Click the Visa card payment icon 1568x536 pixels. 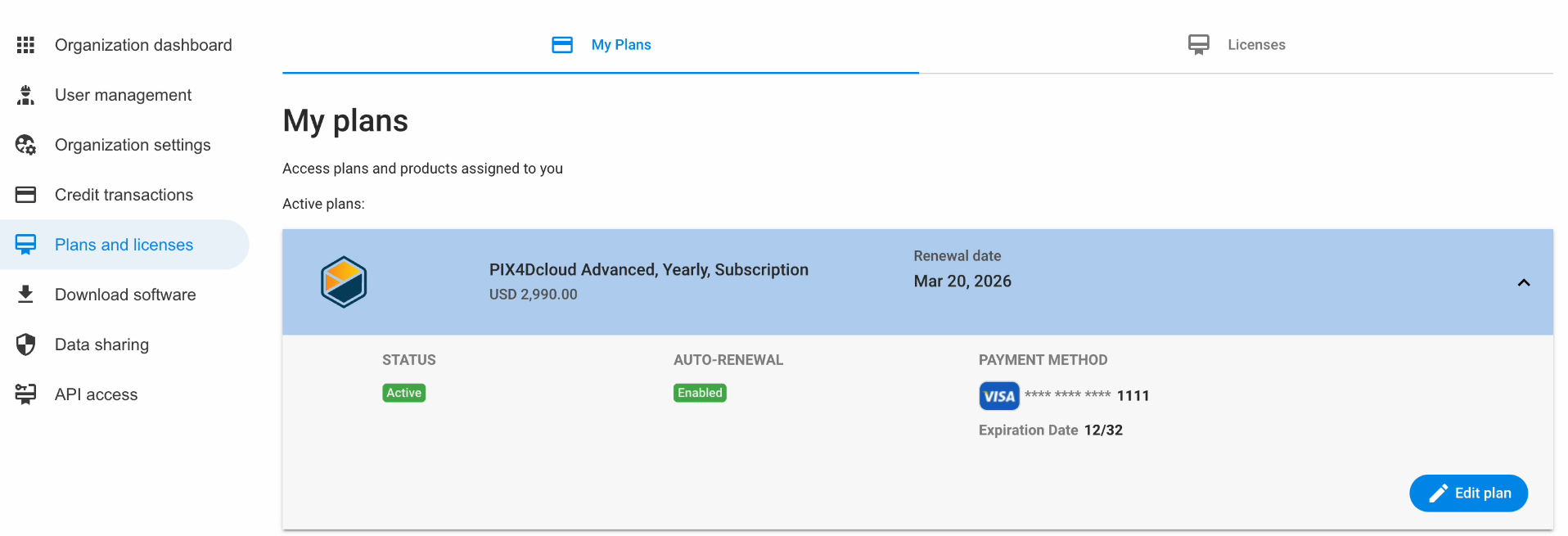[998, 395]
